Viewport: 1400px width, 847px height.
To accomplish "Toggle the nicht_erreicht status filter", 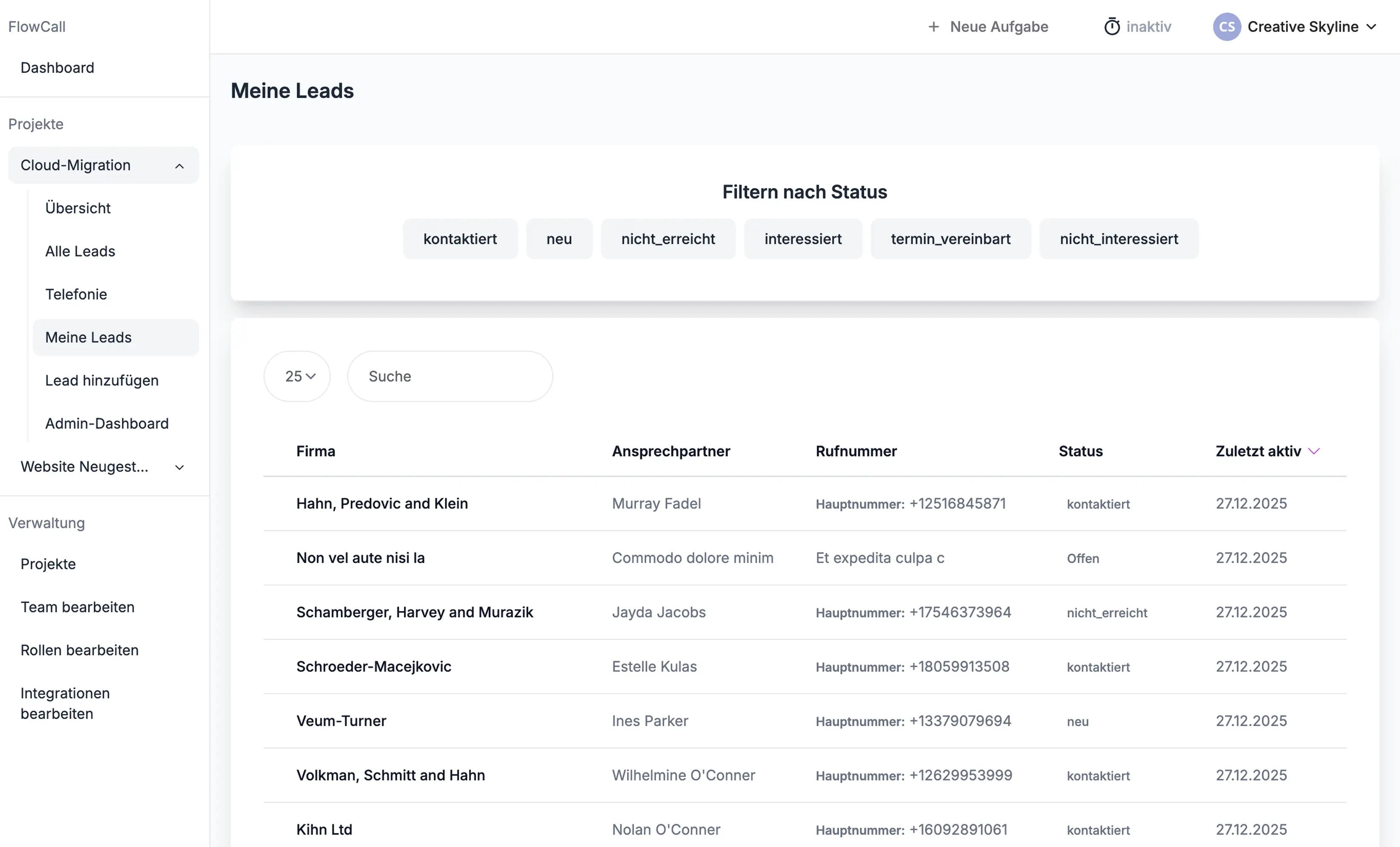I will tap(668, 238).
